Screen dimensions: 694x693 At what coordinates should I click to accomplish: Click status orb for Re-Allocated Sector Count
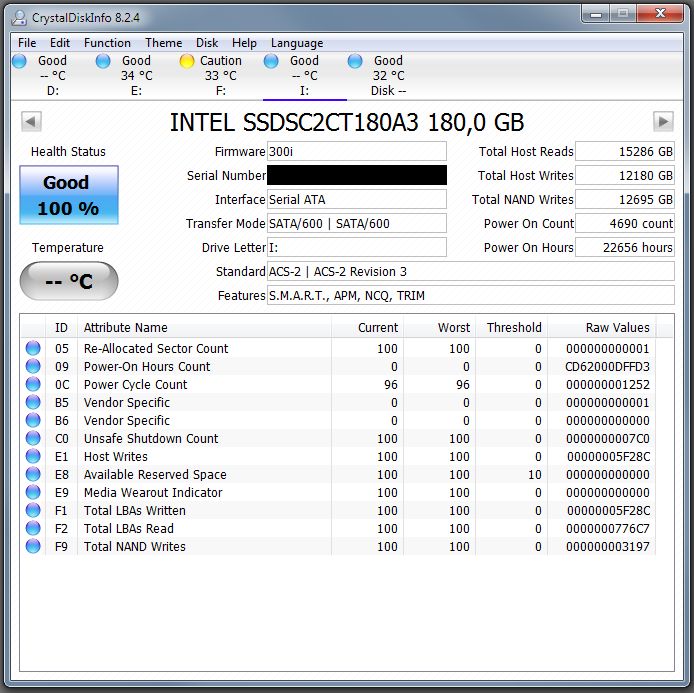point(33,348)
